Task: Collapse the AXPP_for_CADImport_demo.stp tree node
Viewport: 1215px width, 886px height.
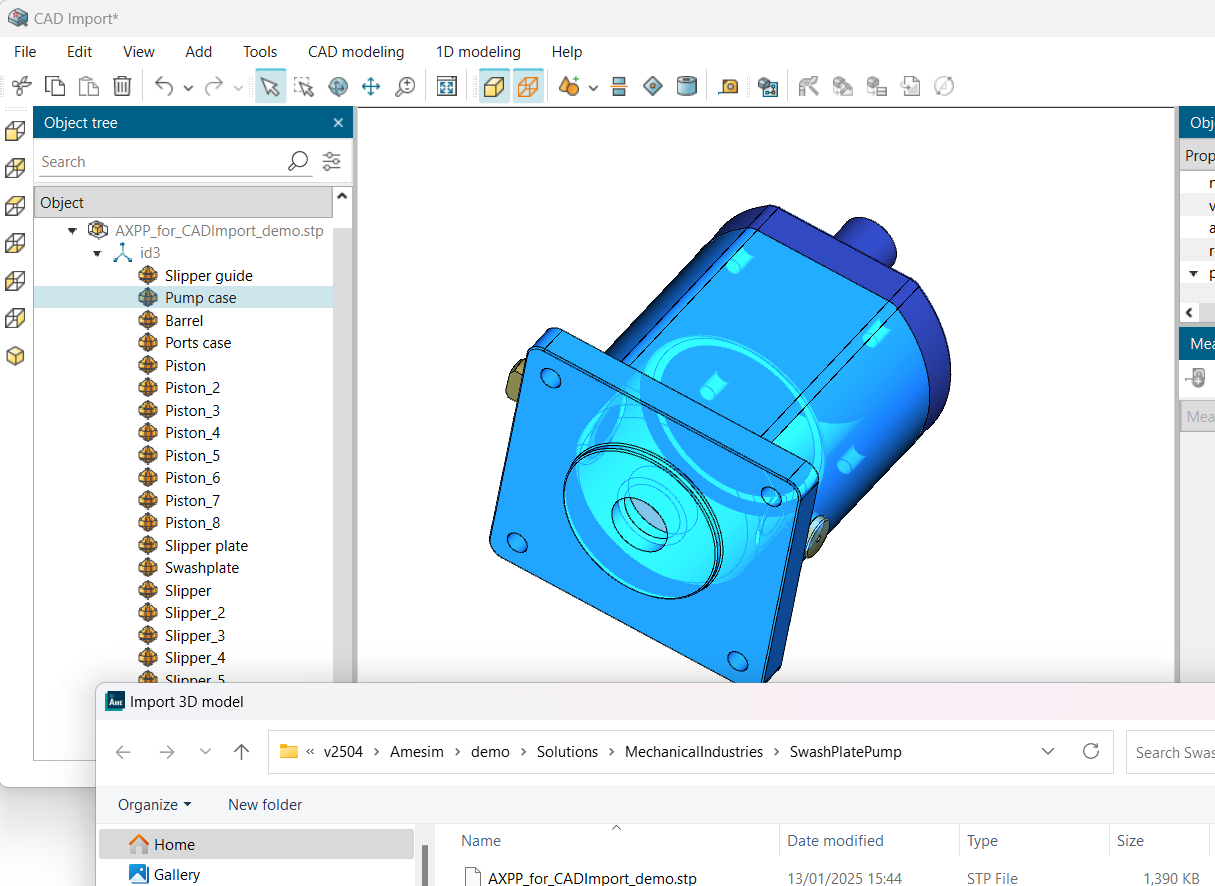Action: (72, 231)
